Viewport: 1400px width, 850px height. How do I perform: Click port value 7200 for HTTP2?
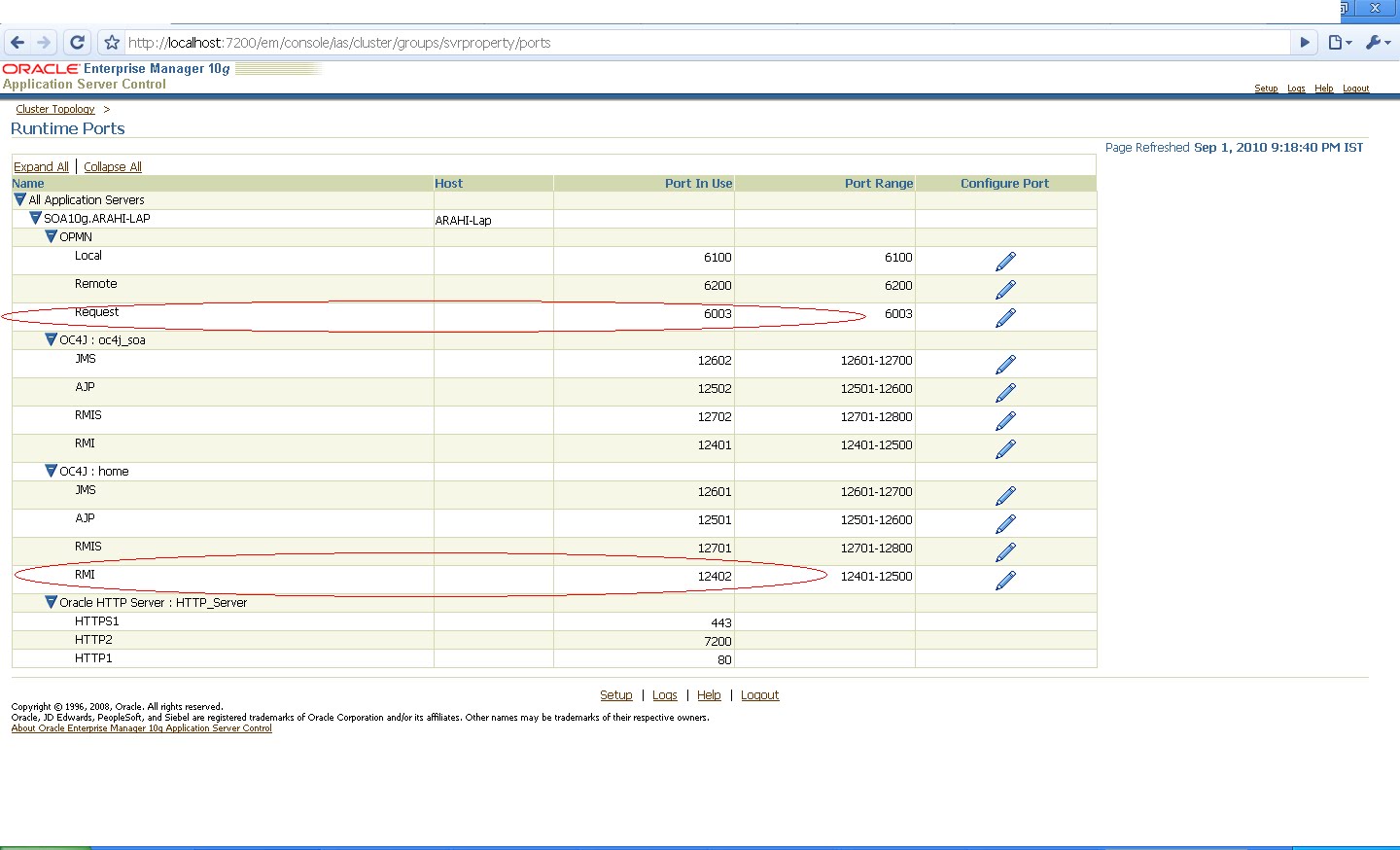[717, 641]
